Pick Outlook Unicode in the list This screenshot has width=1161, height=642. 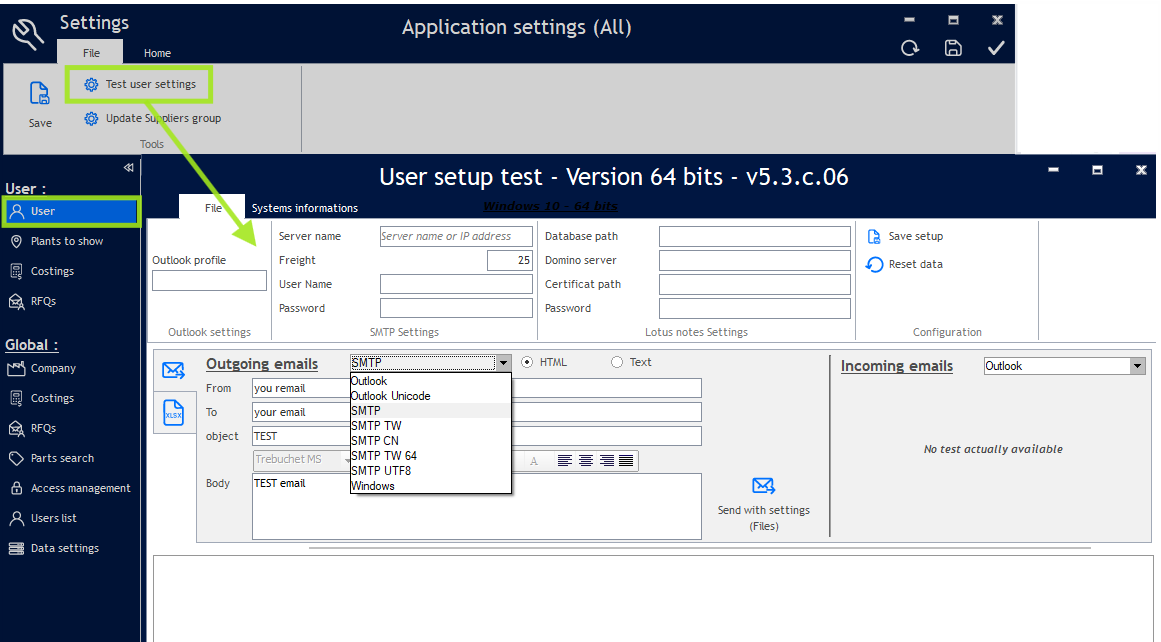[x=390, y=396]
